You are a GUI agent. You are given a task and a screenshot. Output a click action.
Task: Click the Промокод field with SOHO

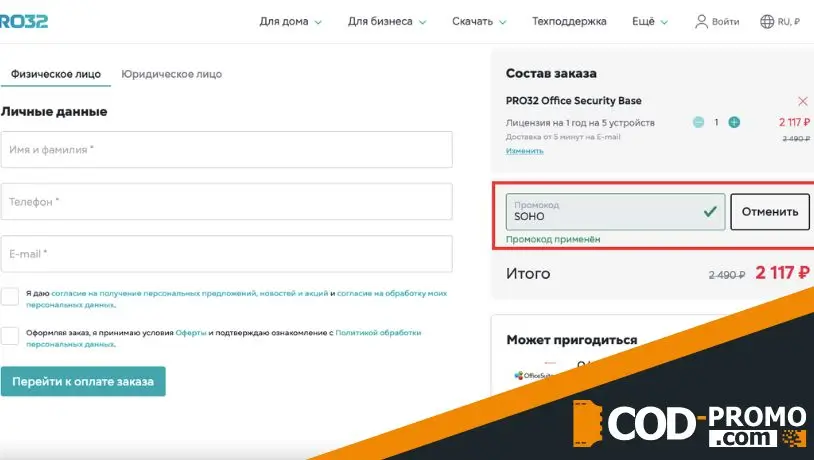(x=615, y=212)
